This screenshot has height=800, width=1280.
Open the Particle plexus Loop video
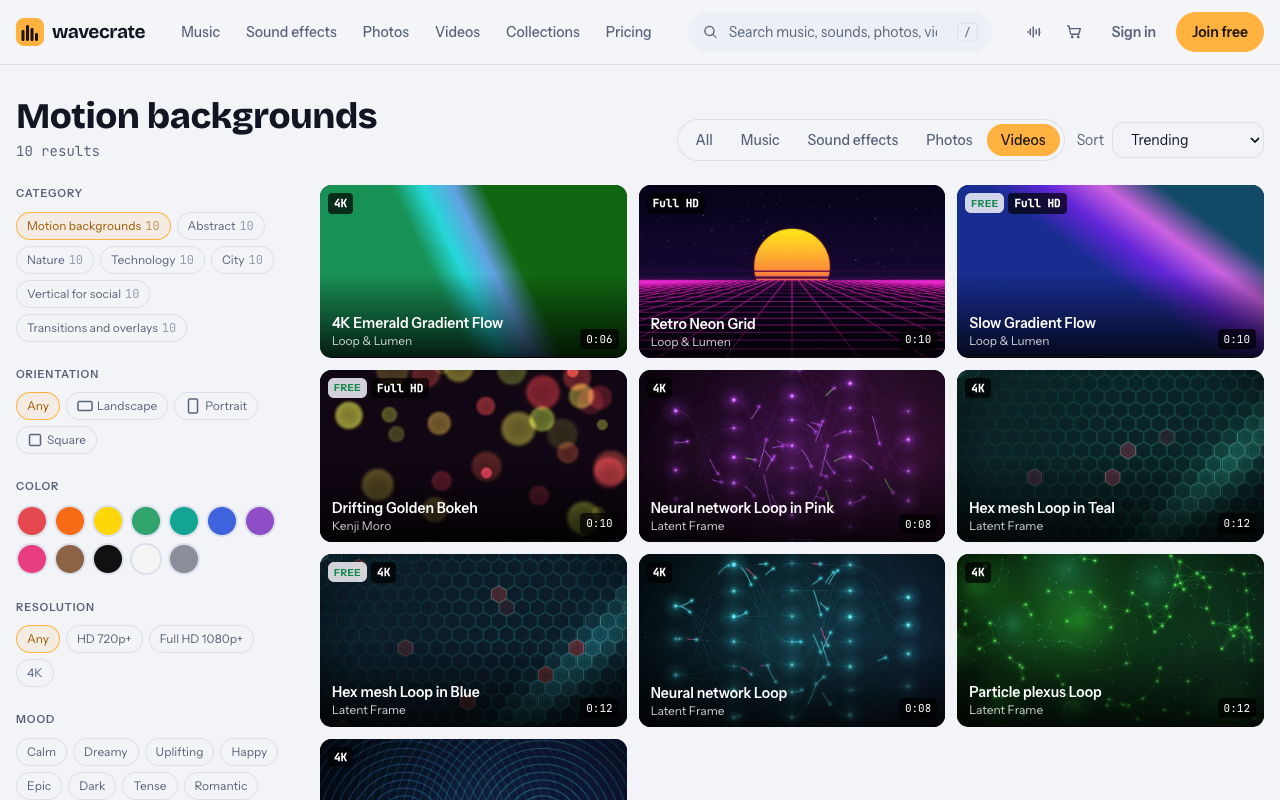coord(1110,640)
